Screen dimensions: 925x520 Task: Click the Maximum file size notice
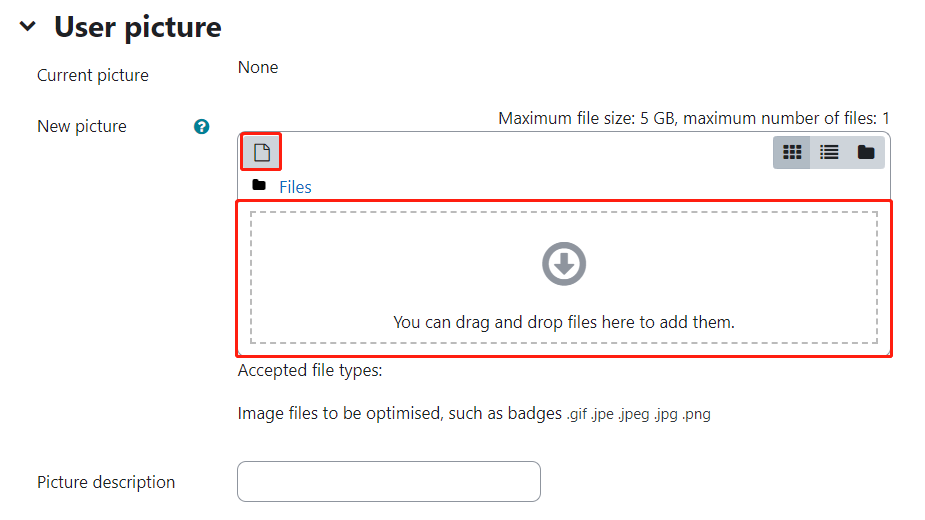(x=694, y=119)
